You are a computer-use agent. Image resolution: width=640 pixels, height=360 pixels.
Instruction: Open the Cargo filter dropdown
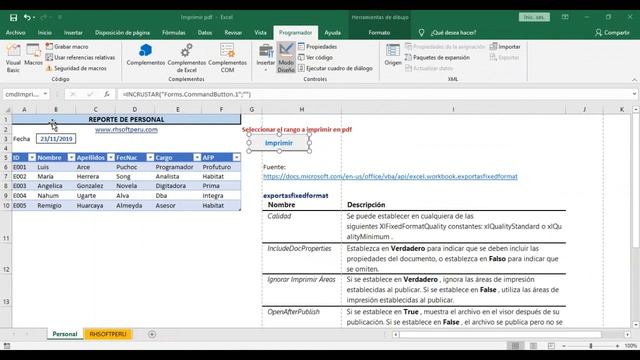click(x=197, y=158)
